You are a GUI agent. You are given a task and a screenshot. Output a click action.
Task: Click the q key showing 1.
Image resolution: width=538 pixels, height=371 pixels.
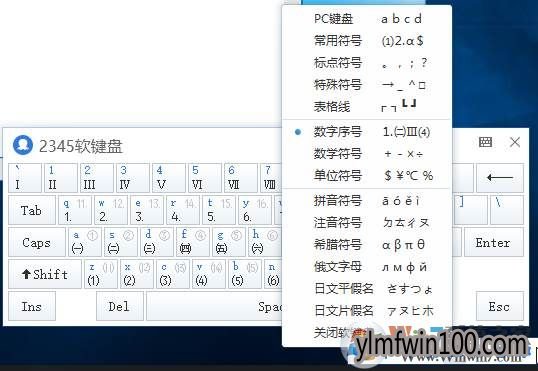75,210
